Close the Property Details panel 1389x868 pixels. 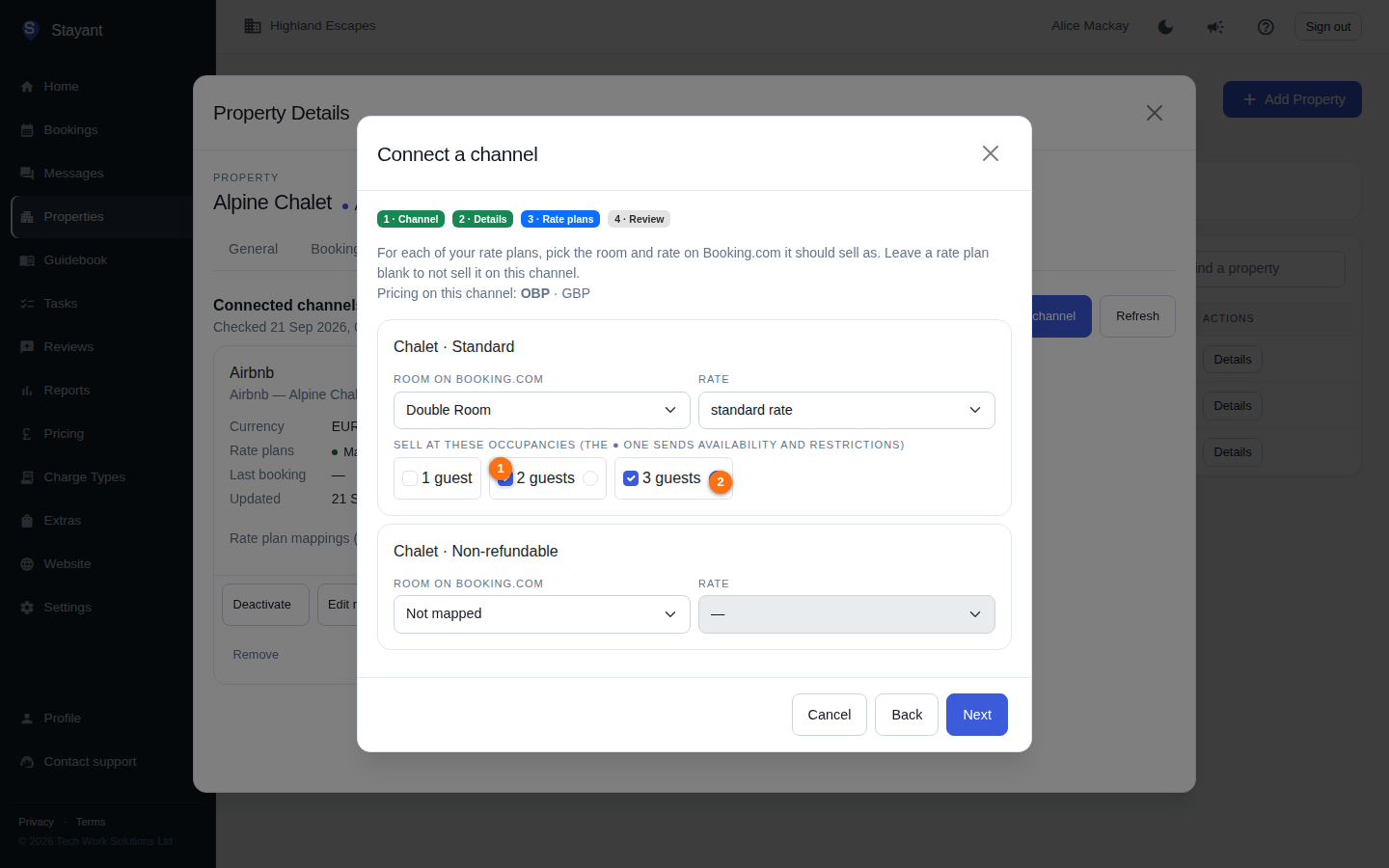[1154, 113]
